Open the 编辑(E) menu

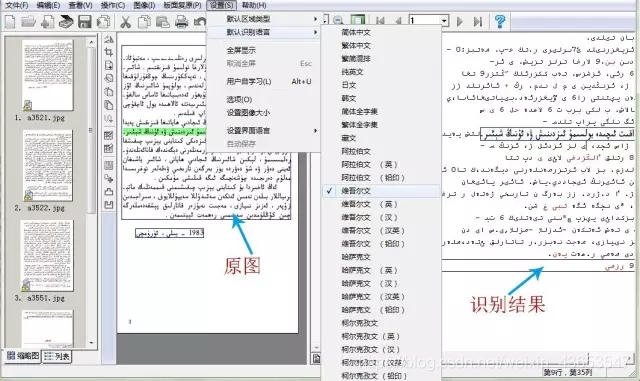48,5
